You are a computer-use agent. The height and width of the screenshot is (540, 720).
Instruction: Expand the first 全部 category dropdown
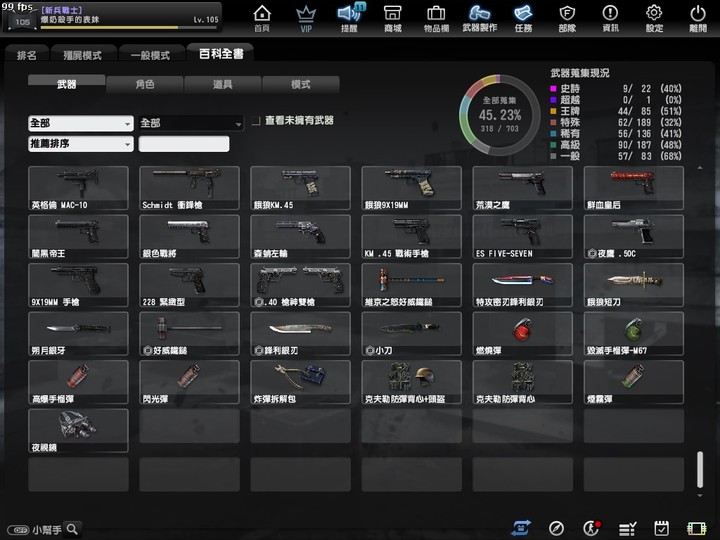click(81, 124)
